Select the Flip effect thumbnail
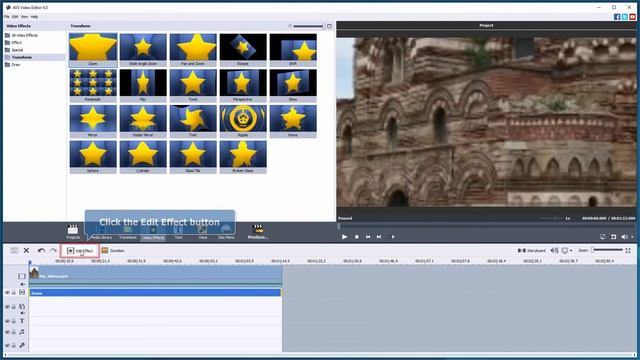640x360 pixels. (143, 85)
